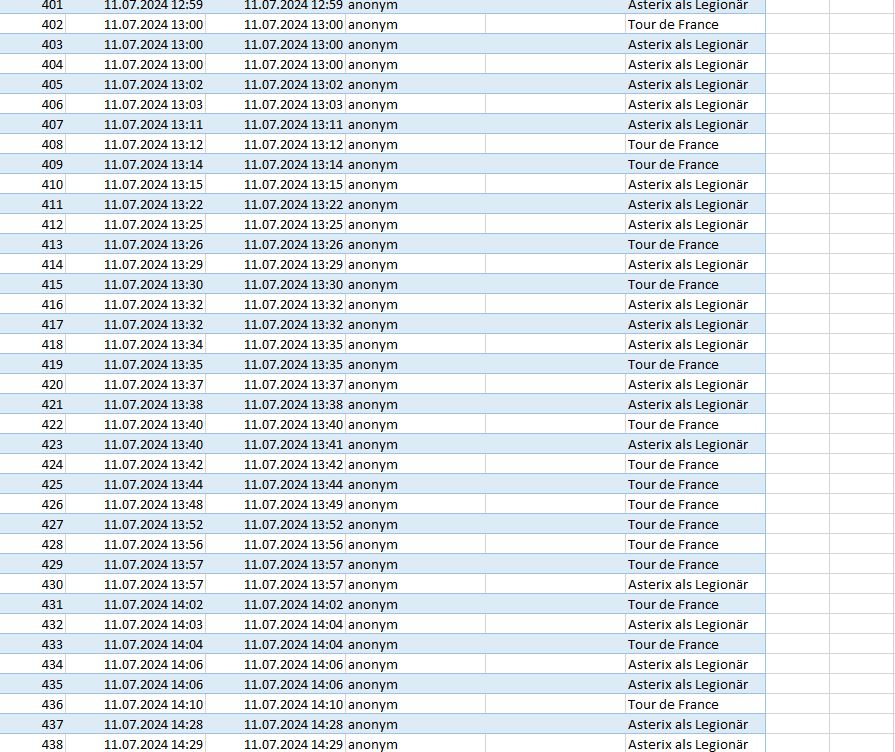Screen dimensions: 895x752
Task: Select anonym cell in row 421
Action: click(x=373, y=405)
